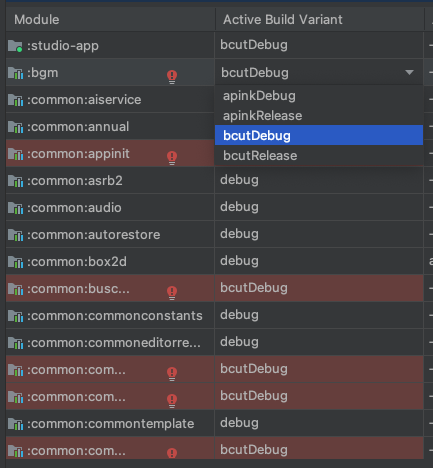Select the :common:busc... module name

coord(78,289)
